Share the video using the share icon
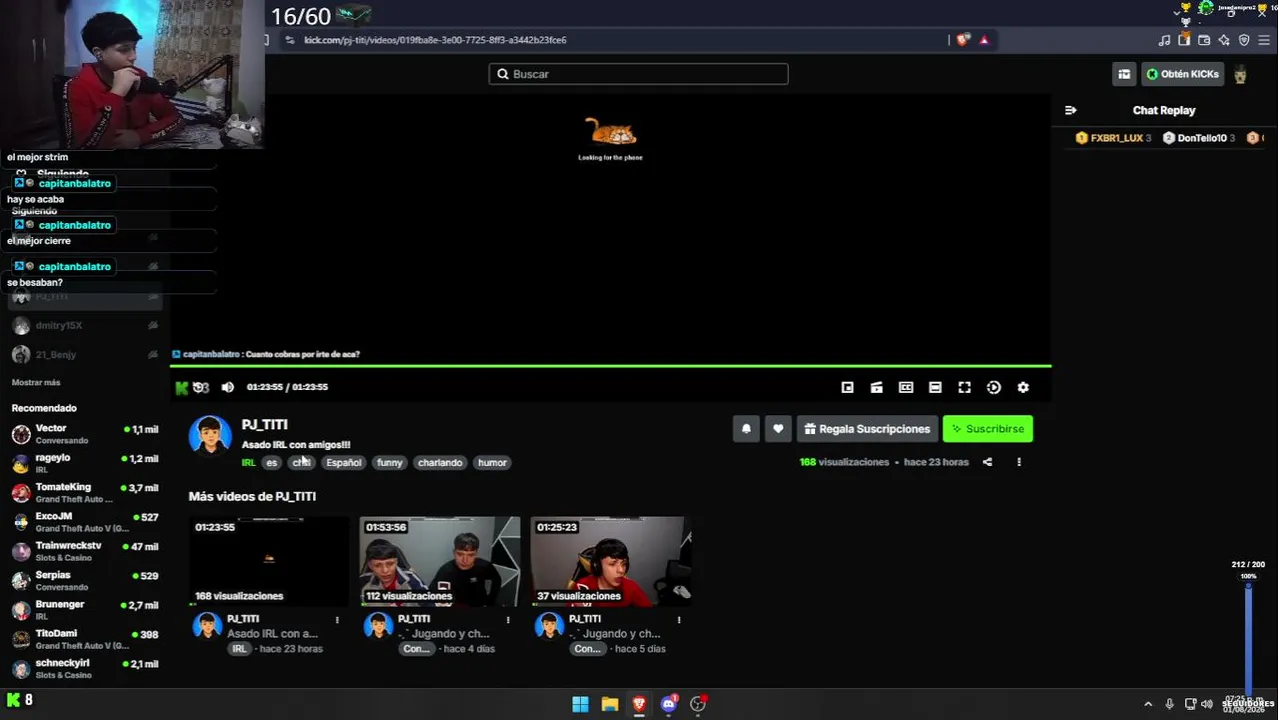This screenshot has height=720, width=1278. [x=987, y=462]
